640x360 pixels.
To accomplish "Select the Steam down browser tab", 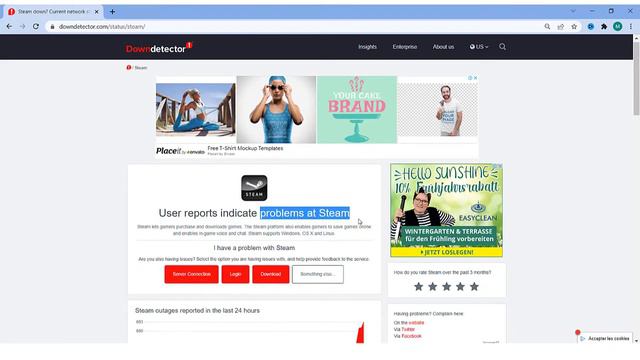I will (x=53, y=12).
